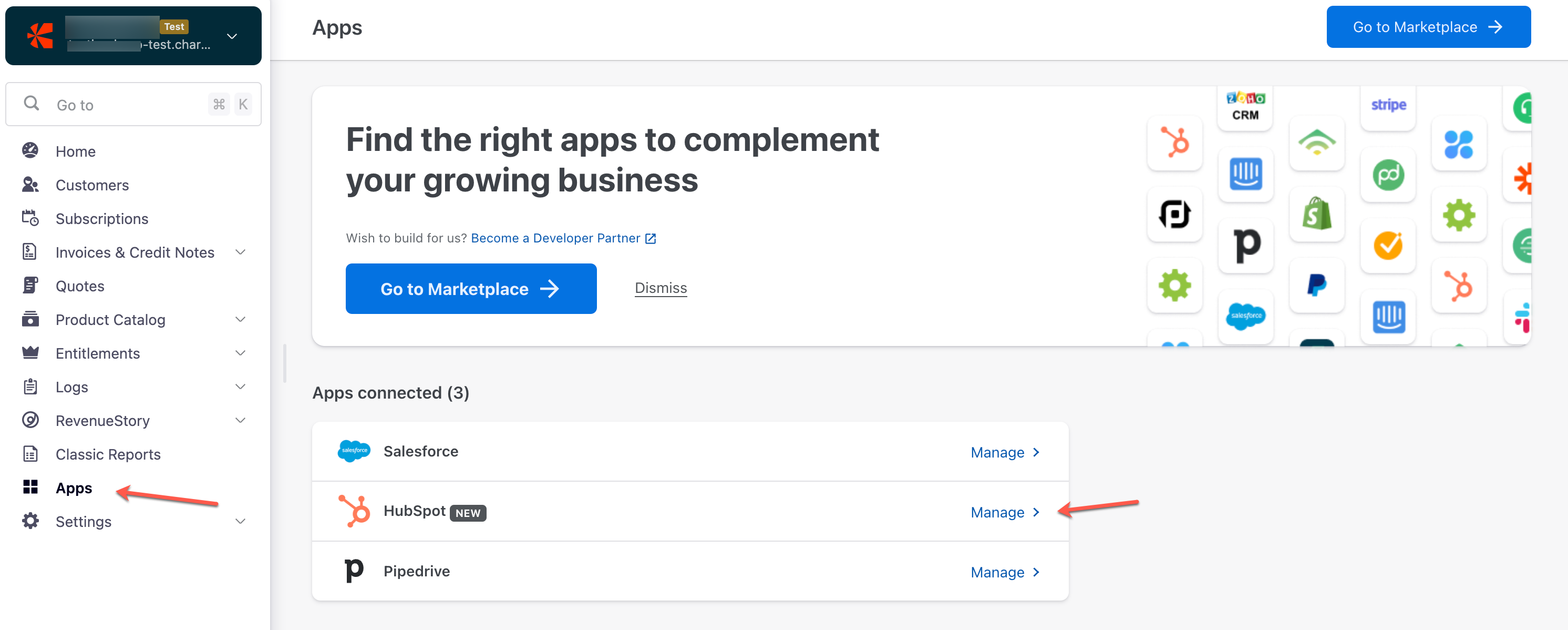Open Classic Reports page
The height and width of the screenshot is (630, 1568).
coord(108,454)
